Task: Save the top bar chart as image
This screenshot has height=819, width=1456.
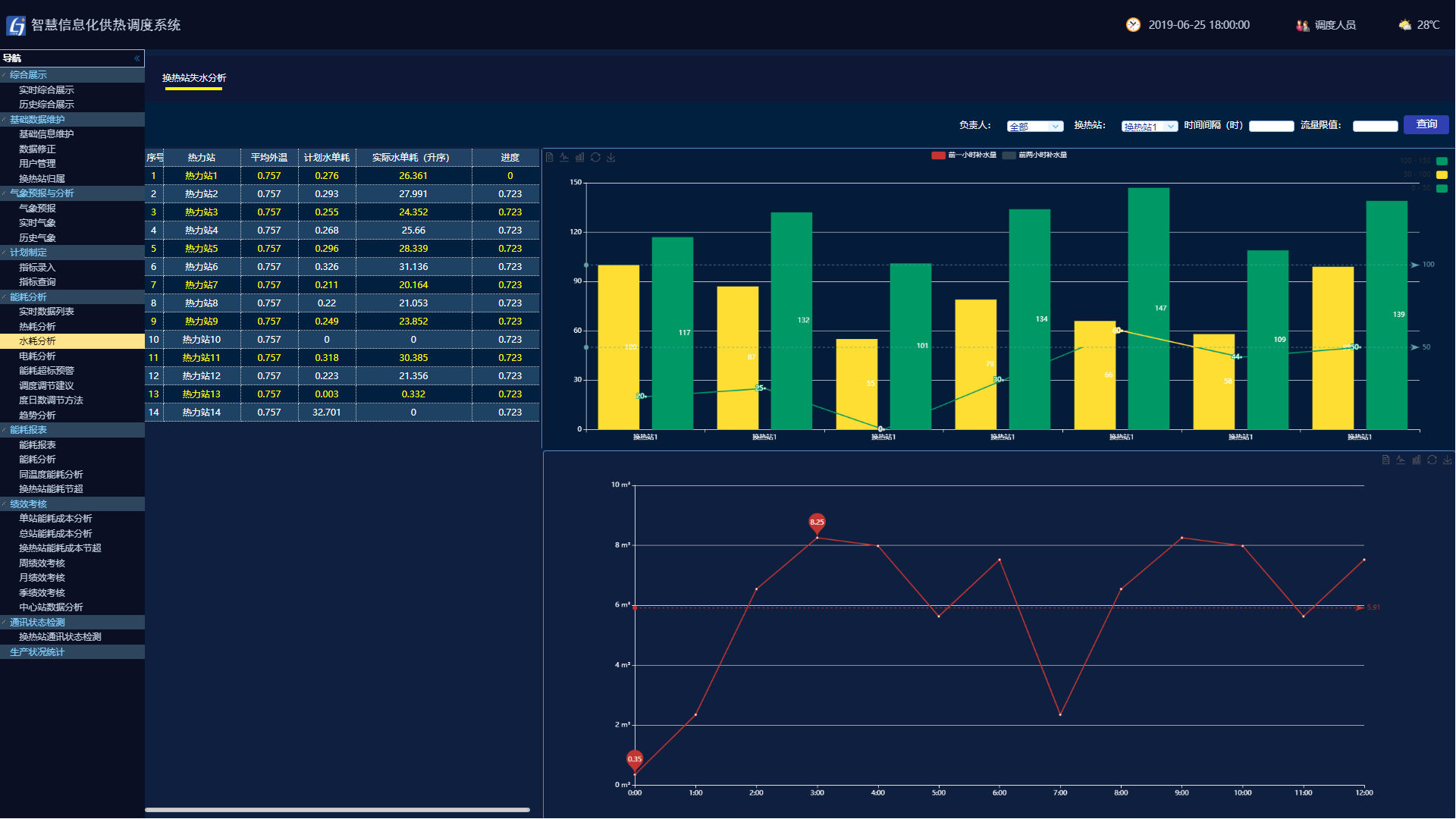Action: tap(610, 158)
